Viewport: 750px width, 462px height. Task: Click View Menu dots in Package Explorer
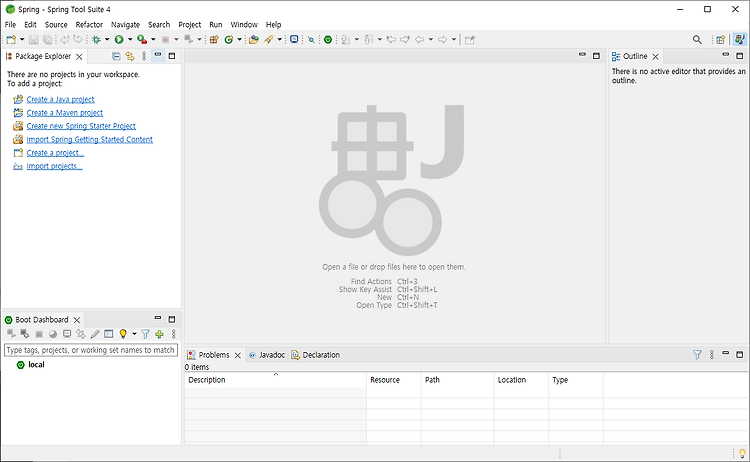click(x=144, y=56)
